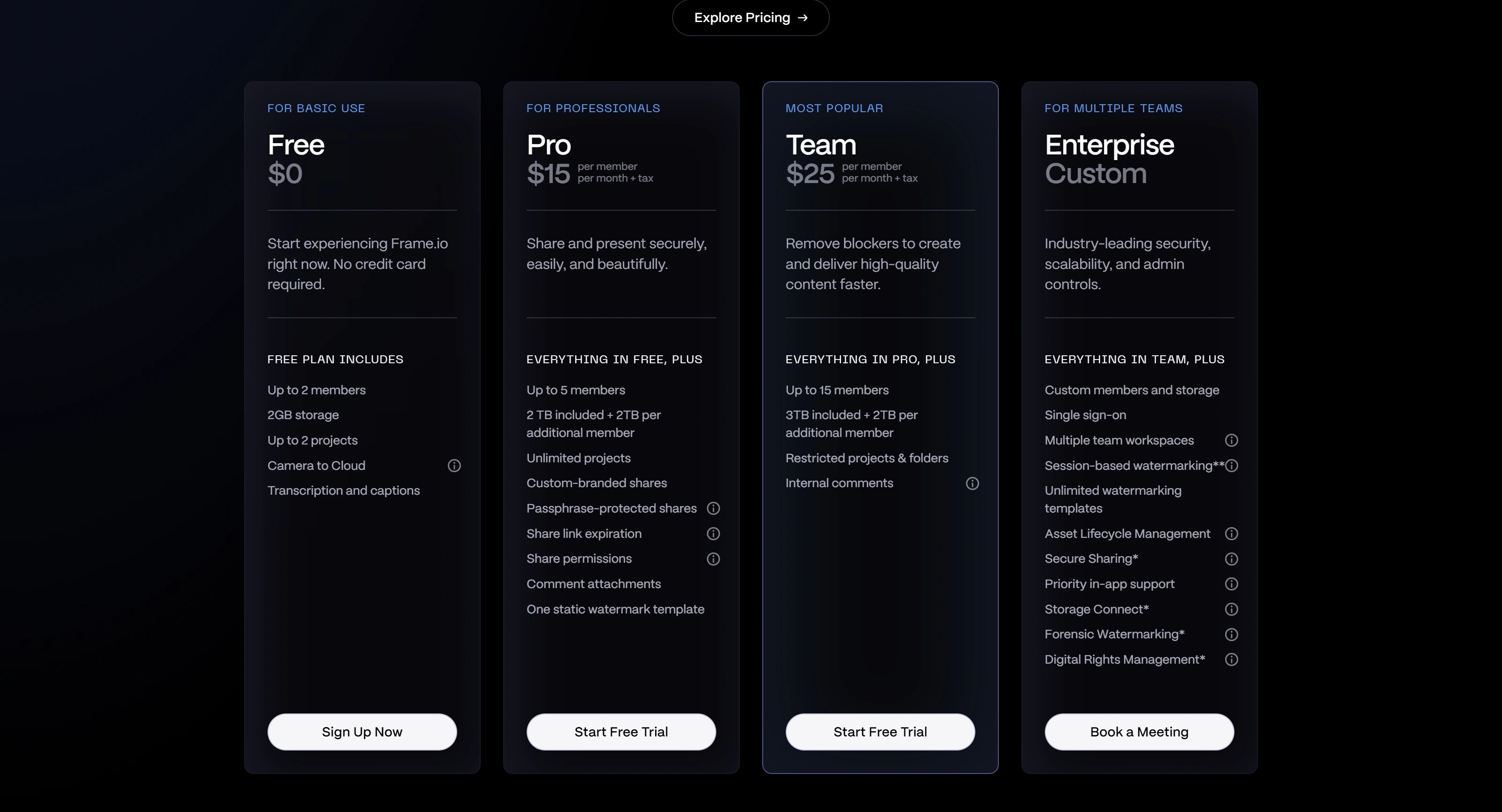The image size is (1502, 812).
Task: Show info for Share permissions
Action: tap(713, 559)
